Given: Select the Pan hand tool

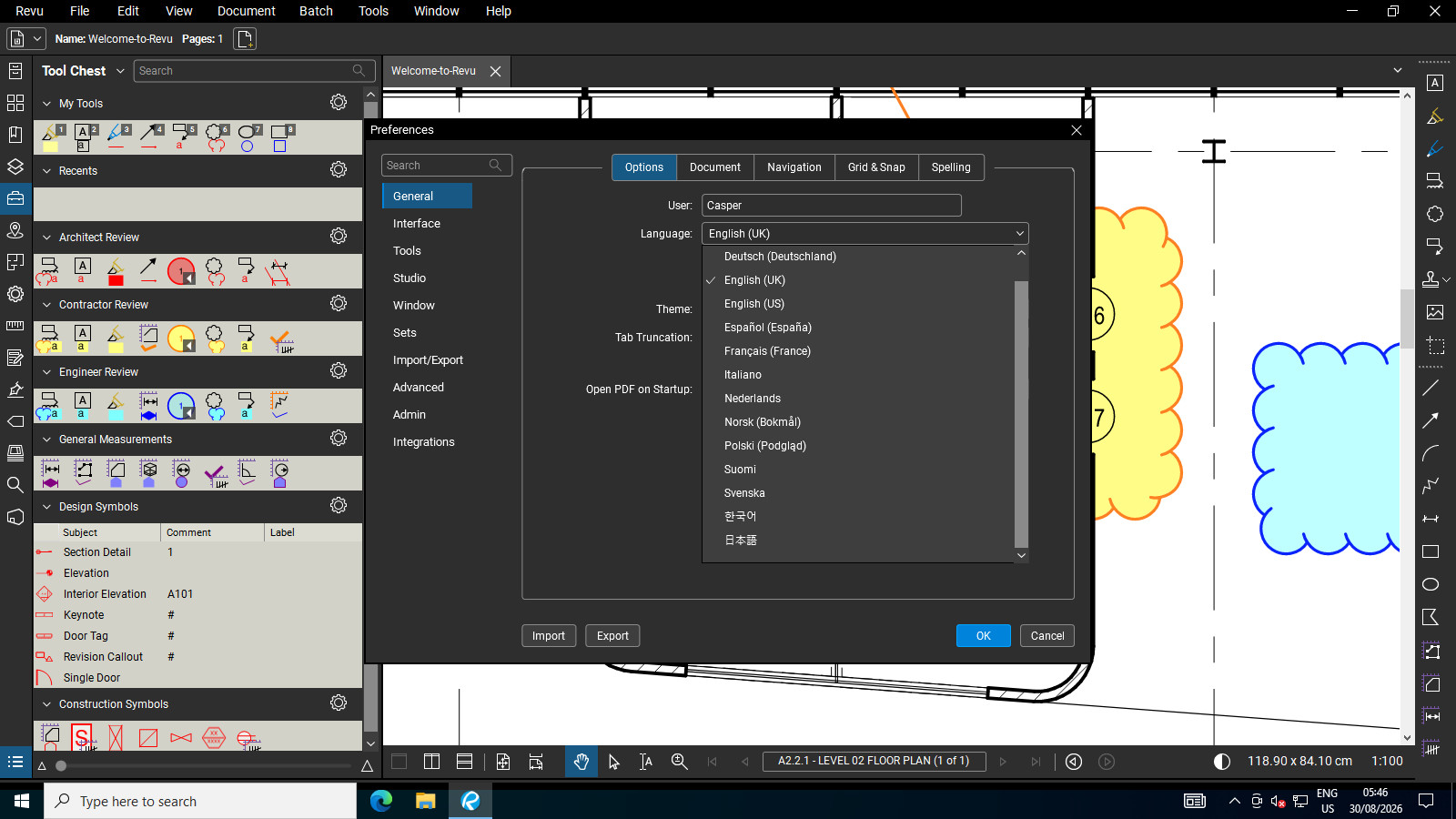Looking at the screenshot, I should coord(581,762).
